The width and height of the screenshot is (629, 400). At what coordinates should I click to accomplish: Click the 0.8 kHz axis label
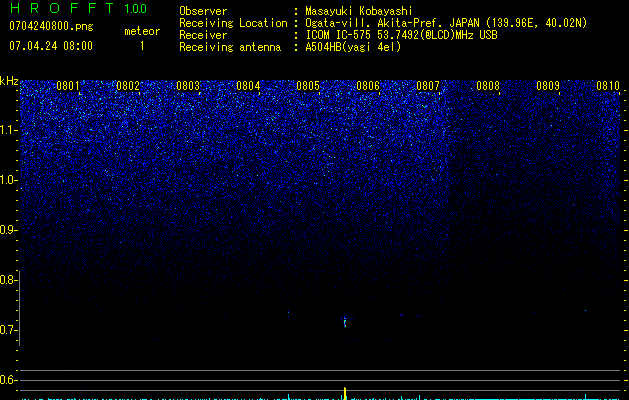[x=8, y=280]
